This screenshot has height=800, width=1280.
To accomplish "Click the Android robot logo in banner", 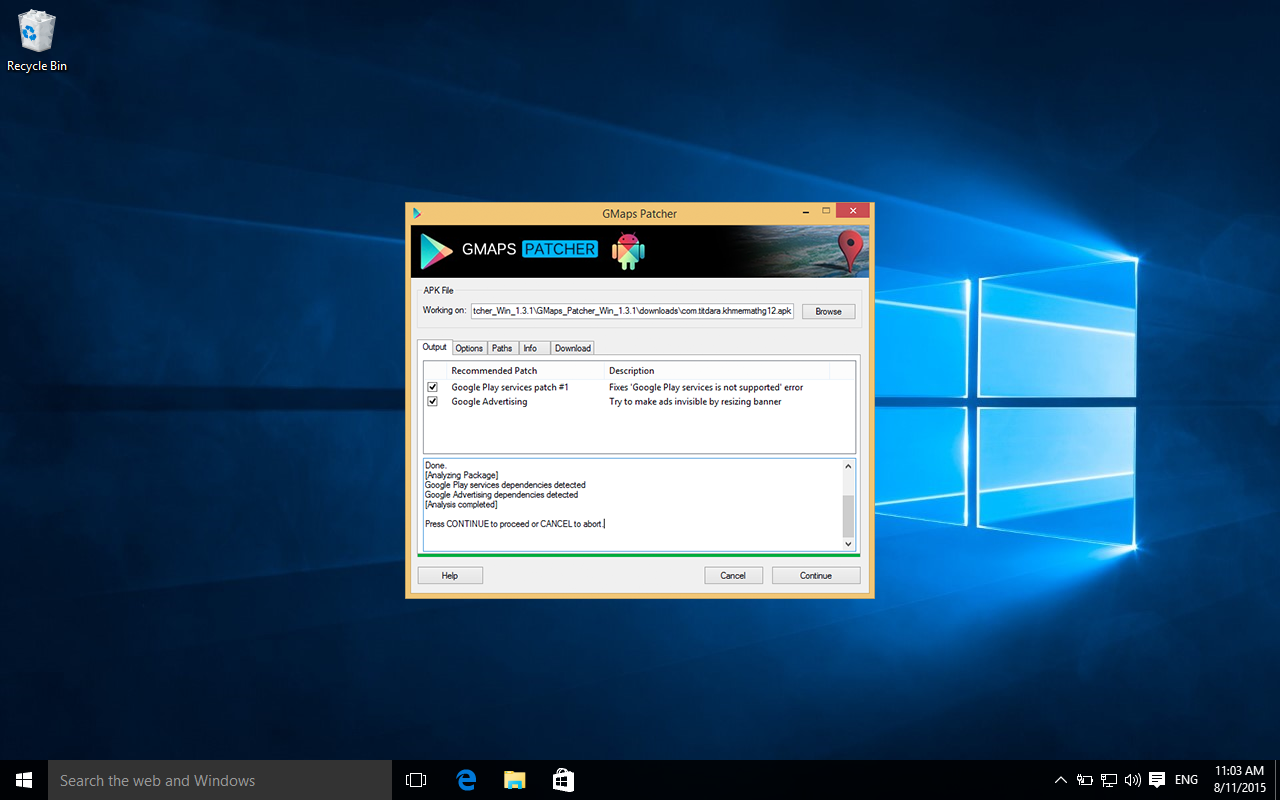I will [x=628, y=251].
